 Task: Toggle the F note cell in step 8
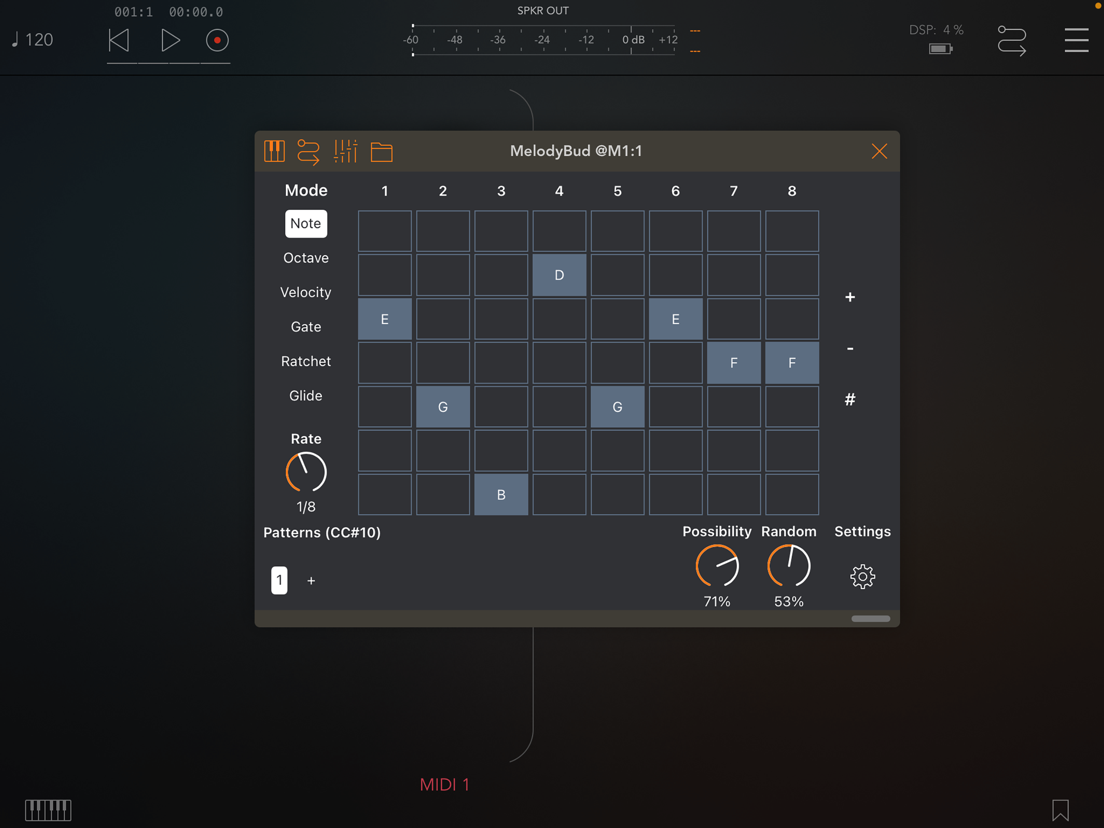click(792, 363)
